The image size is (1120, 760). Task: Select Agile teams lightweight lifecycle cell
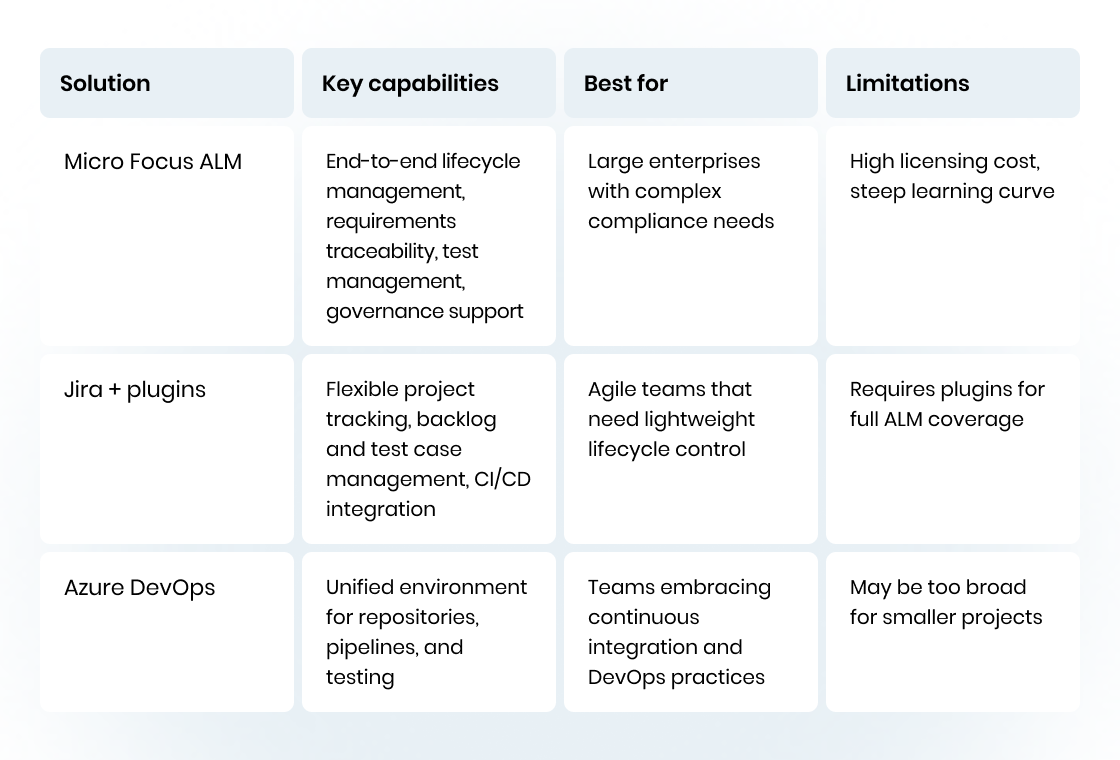tap(691, 449)
